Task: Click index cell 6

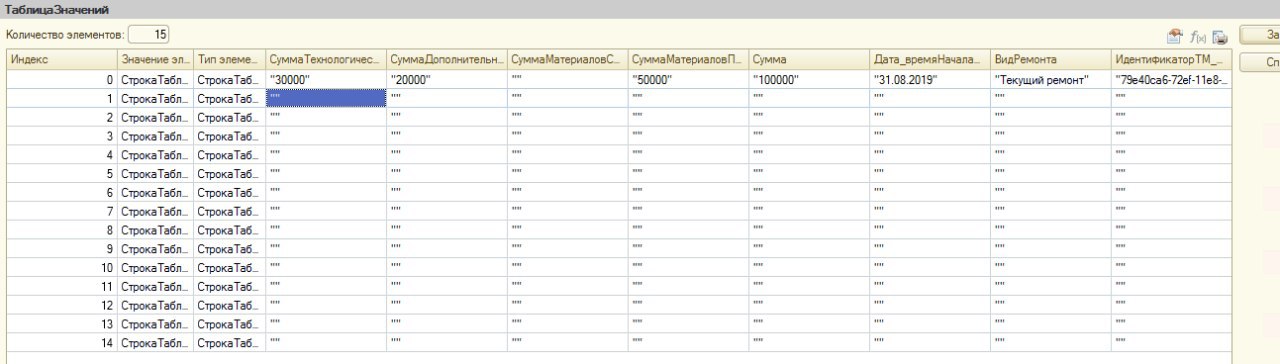Action: tap(62, 192)
